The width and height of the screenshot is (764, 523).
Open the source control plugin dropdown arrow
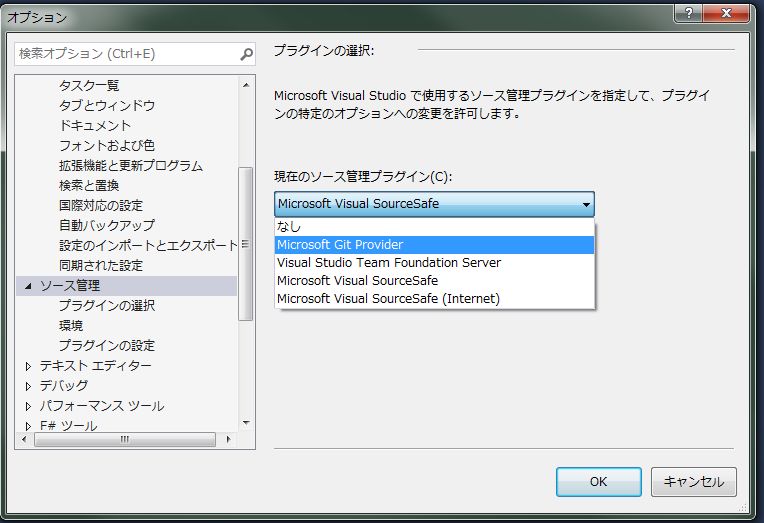click(x=586, y=204)
